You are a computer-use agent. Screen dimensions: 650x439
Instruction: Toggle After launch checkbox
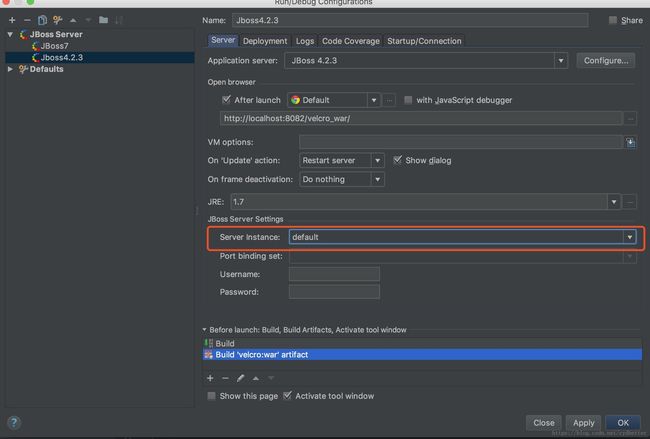[226, 99]
